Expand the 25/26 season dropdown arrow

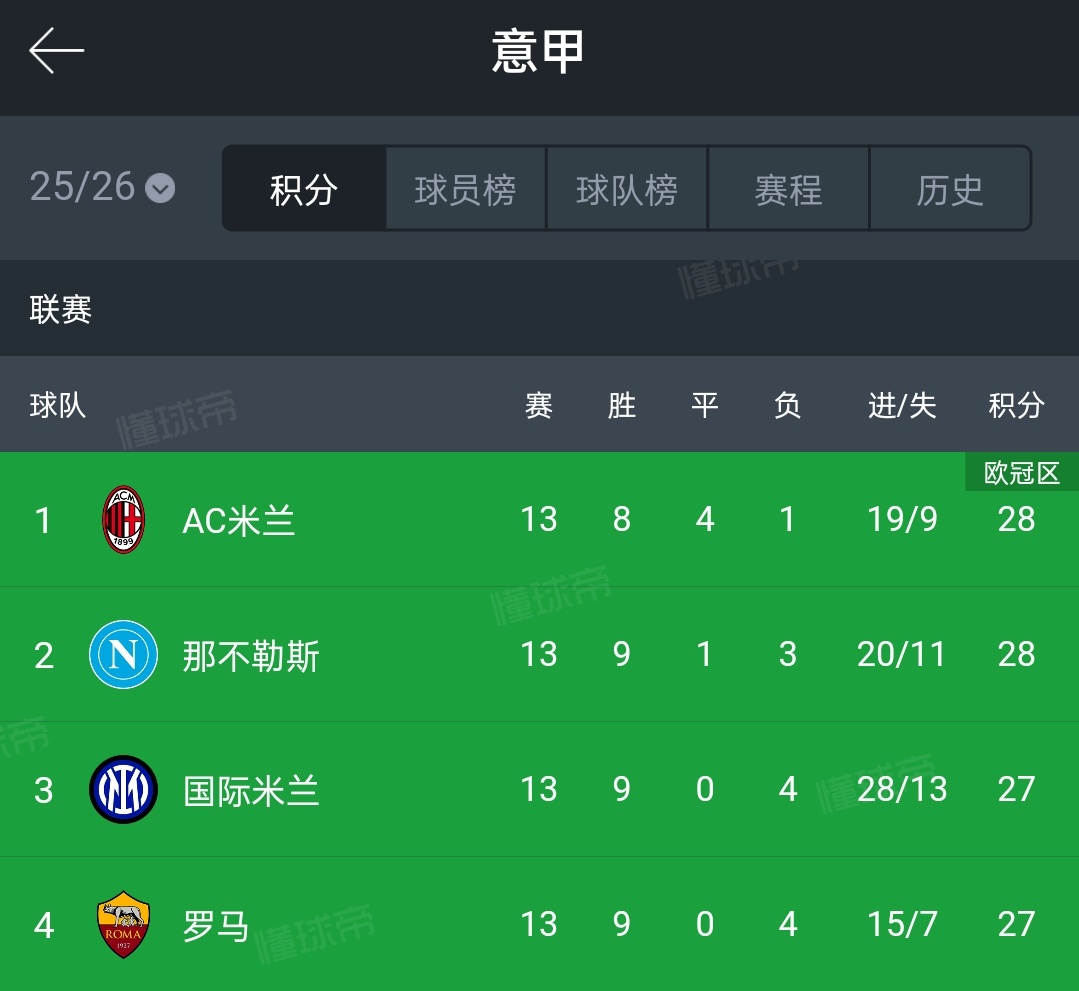(160, 188)
